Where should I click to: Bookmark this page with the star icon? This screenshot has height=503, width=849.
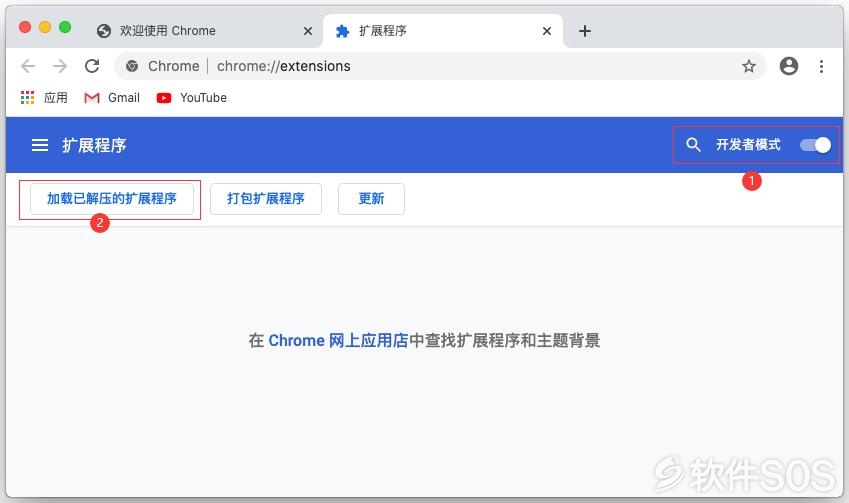tap(749, 66)
